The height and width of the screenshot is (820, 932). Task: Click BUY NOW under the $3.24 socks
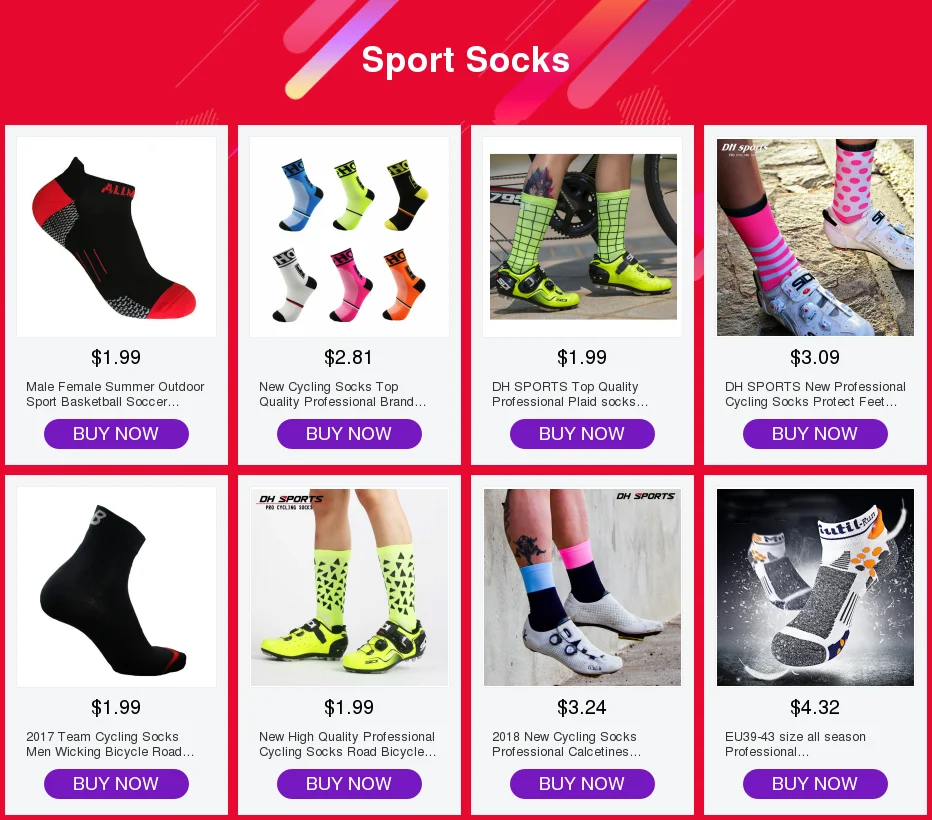pyautogui.click(x=582, y=784)
